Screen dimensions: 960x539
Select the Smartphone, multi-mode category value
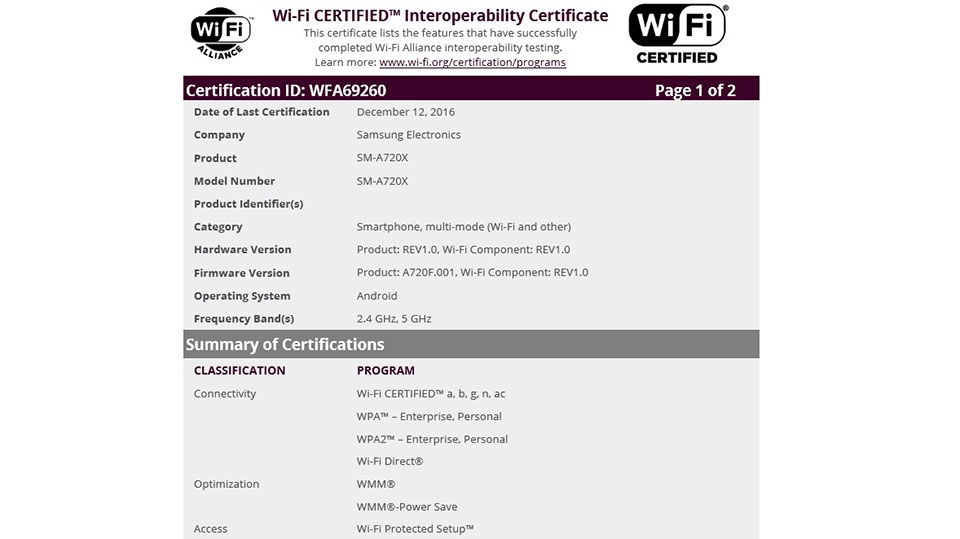pyautogui.click(x=463, y=227)
